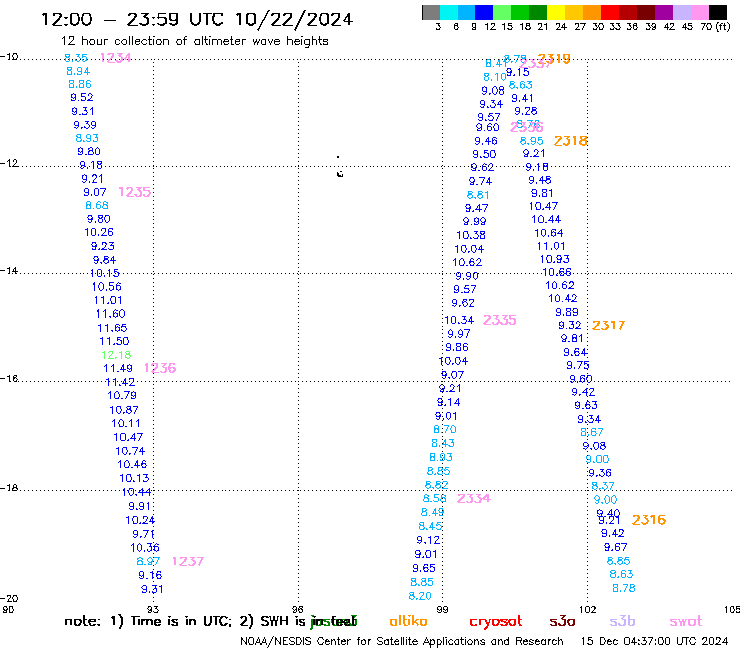Choose the bright red swatch in the legend
740x650 pixels.
pyautogui.click(x=609, y=12)
